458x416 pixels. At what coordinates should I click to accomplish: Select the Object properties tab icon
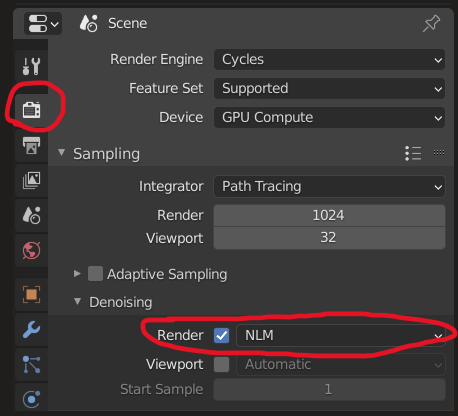tap(31, 294)
